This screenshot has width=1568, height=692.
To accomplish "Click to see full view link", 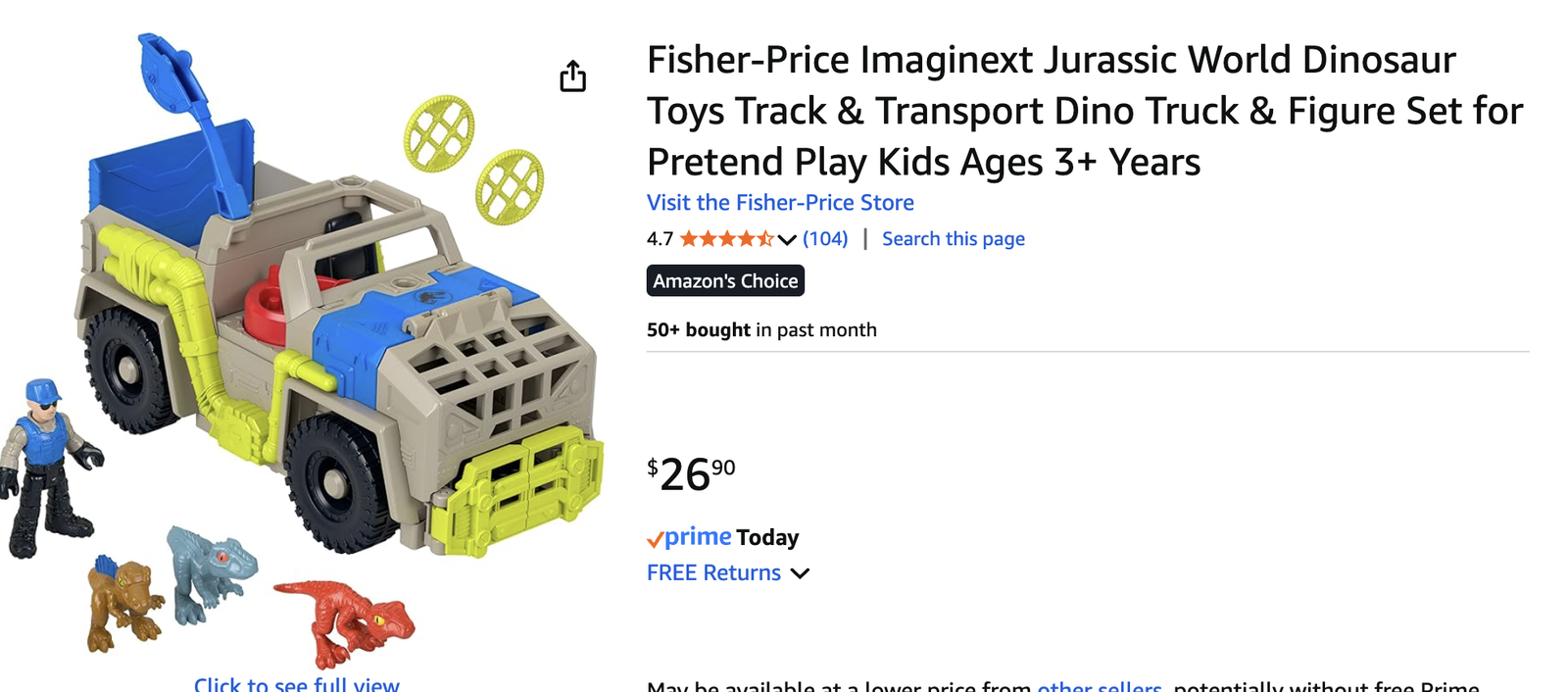I will [296, 684].
